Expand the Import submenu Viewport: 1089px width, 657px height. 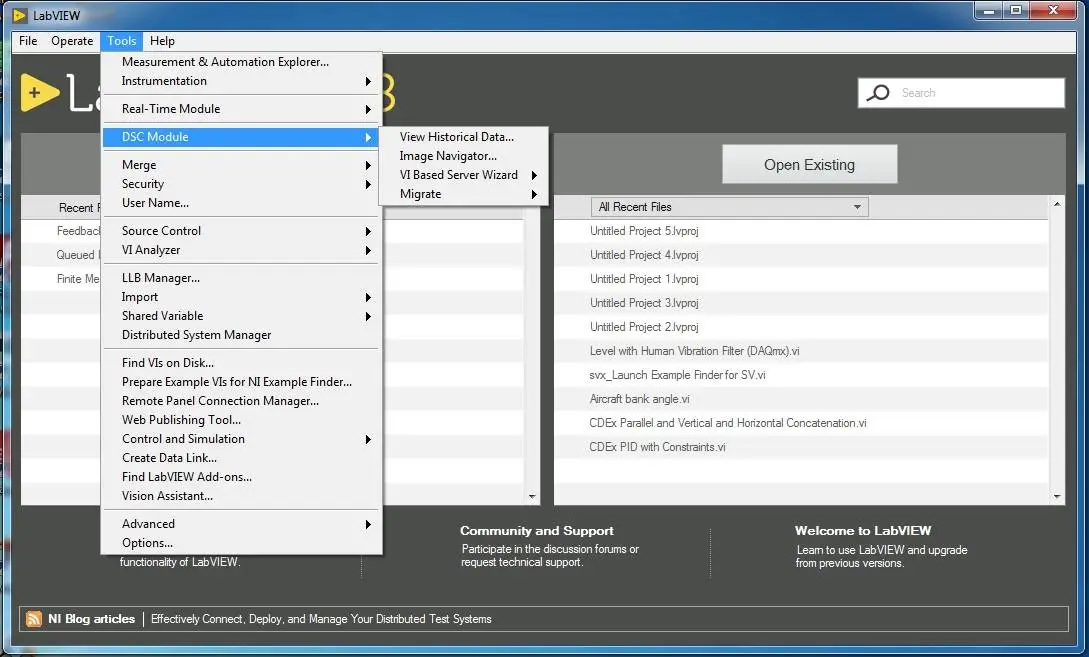coord(241,297)
